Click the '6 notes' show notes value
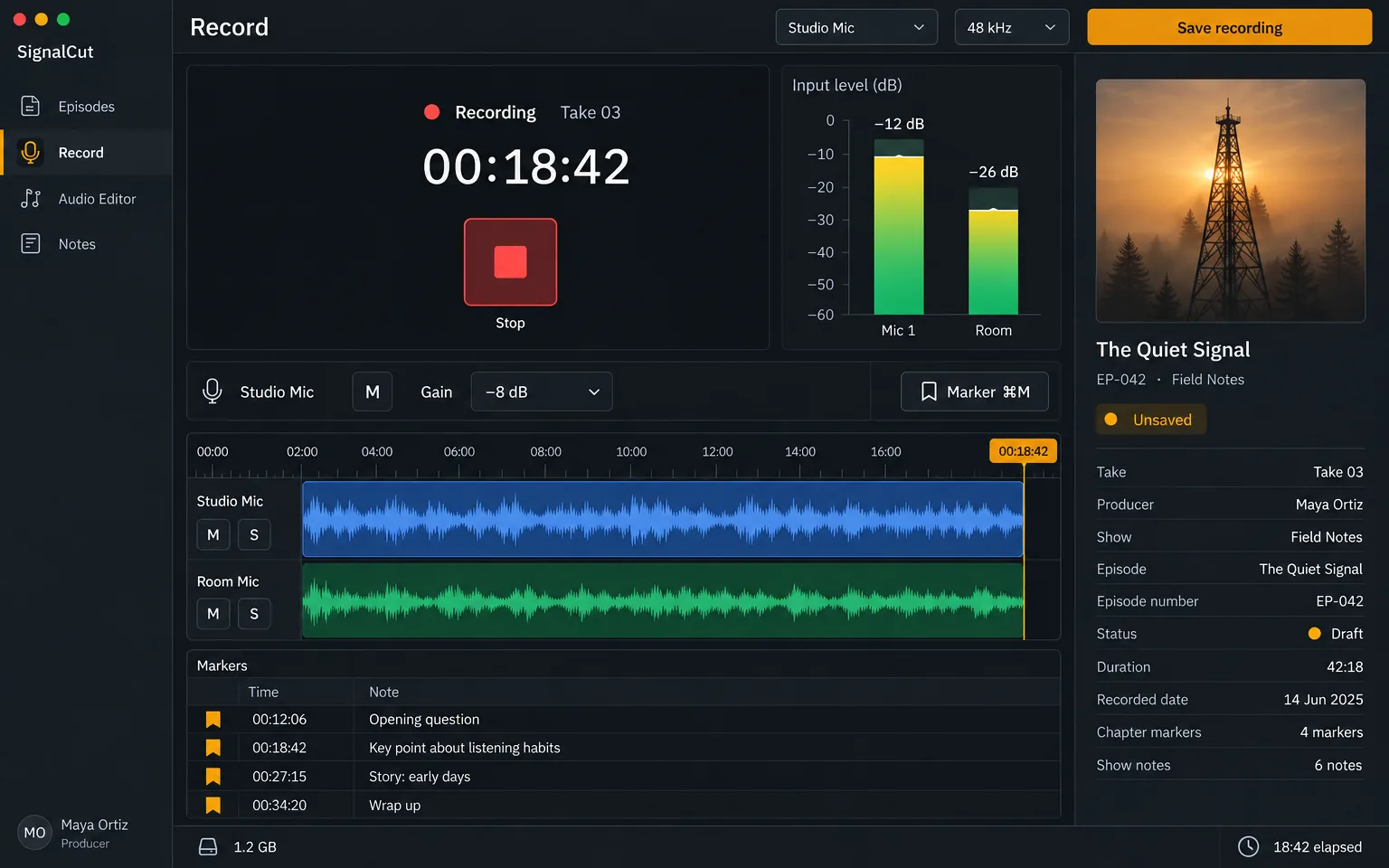This screenshot has width=1389, height=868. coord(1338,765)
